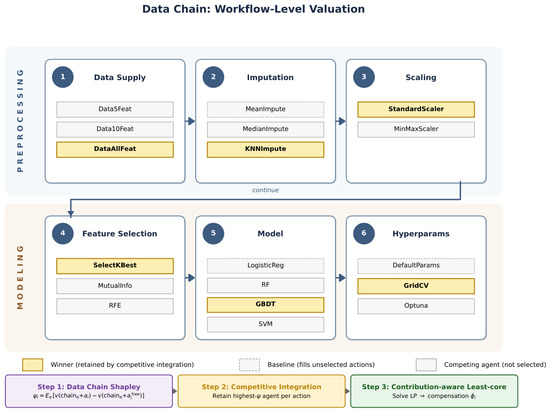Viewport: 550px width, 412px height.
Task: Click arrow between Data Supply and Imputation
Action: (190, 121)
